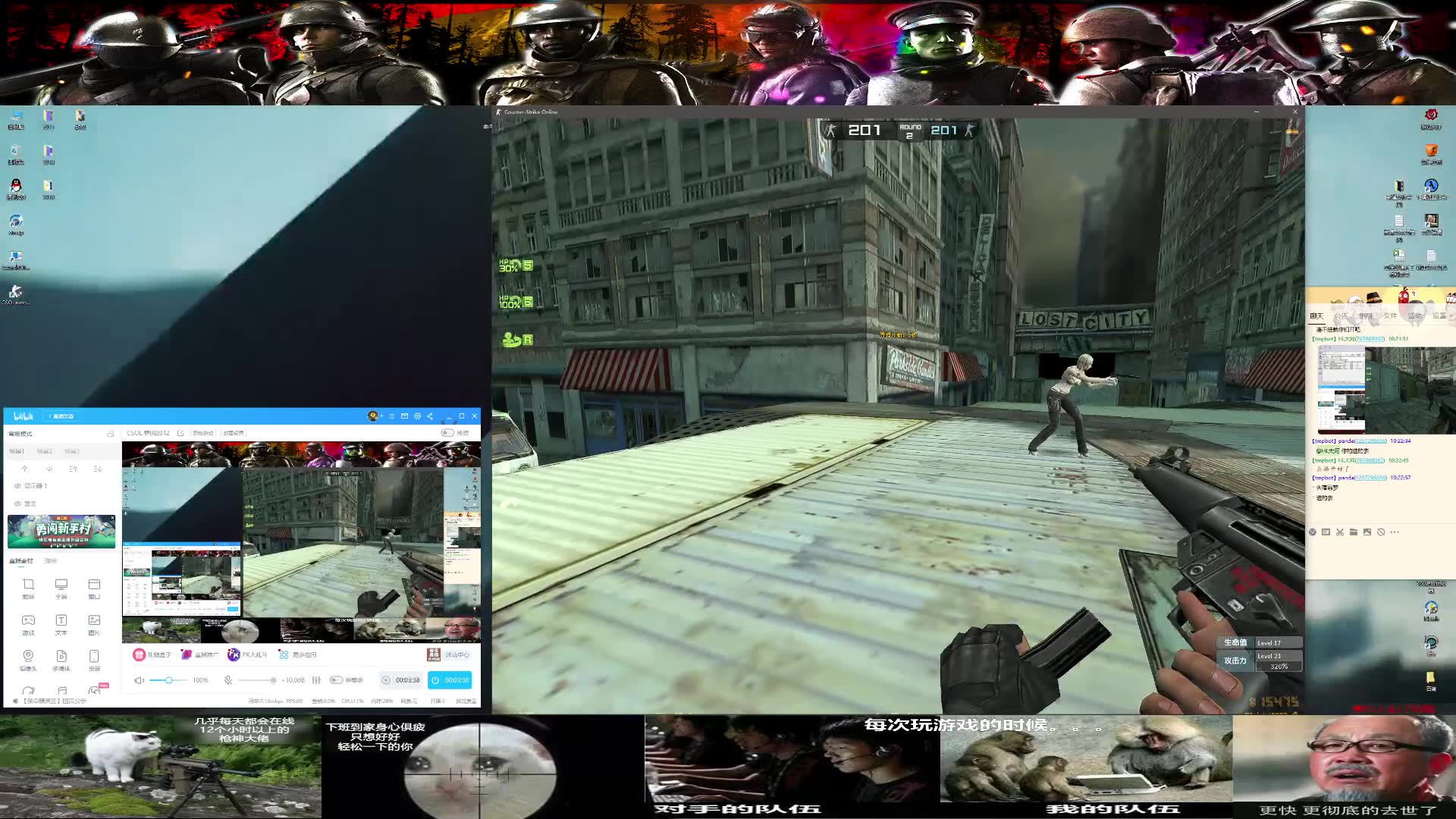This screenshot has height=819, width=1456.
Task: Toggle the switch at preview top right
Action: point(447,433)
